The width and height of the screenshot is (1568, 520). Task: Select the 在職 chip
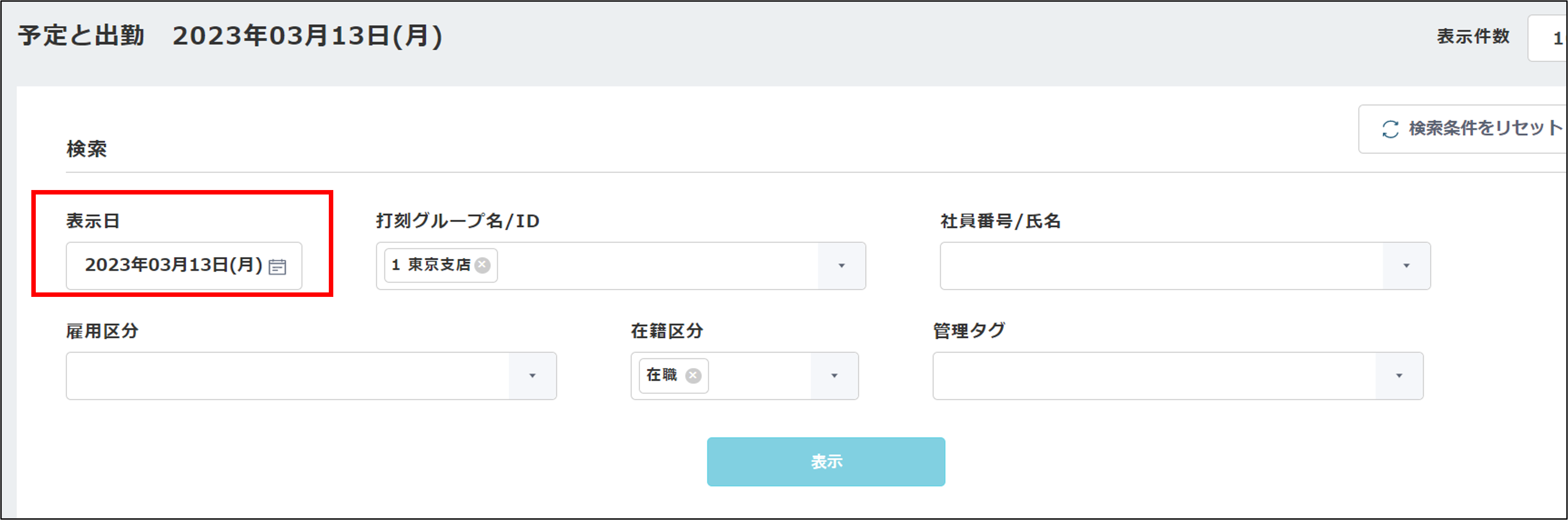(662, 375)
